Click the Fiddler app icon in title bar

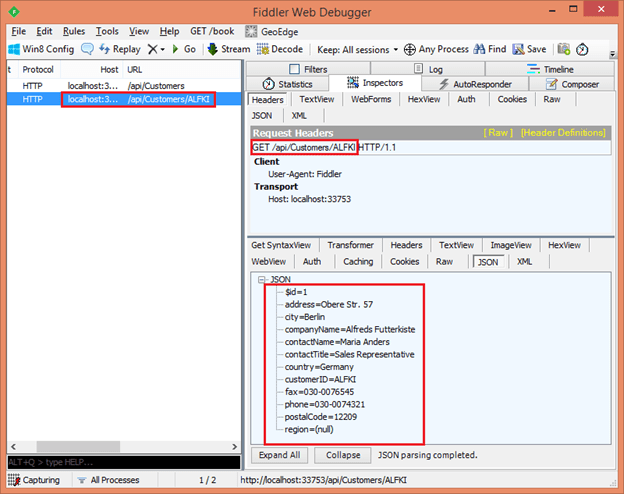pyautogui.click(x=14, y=12)
